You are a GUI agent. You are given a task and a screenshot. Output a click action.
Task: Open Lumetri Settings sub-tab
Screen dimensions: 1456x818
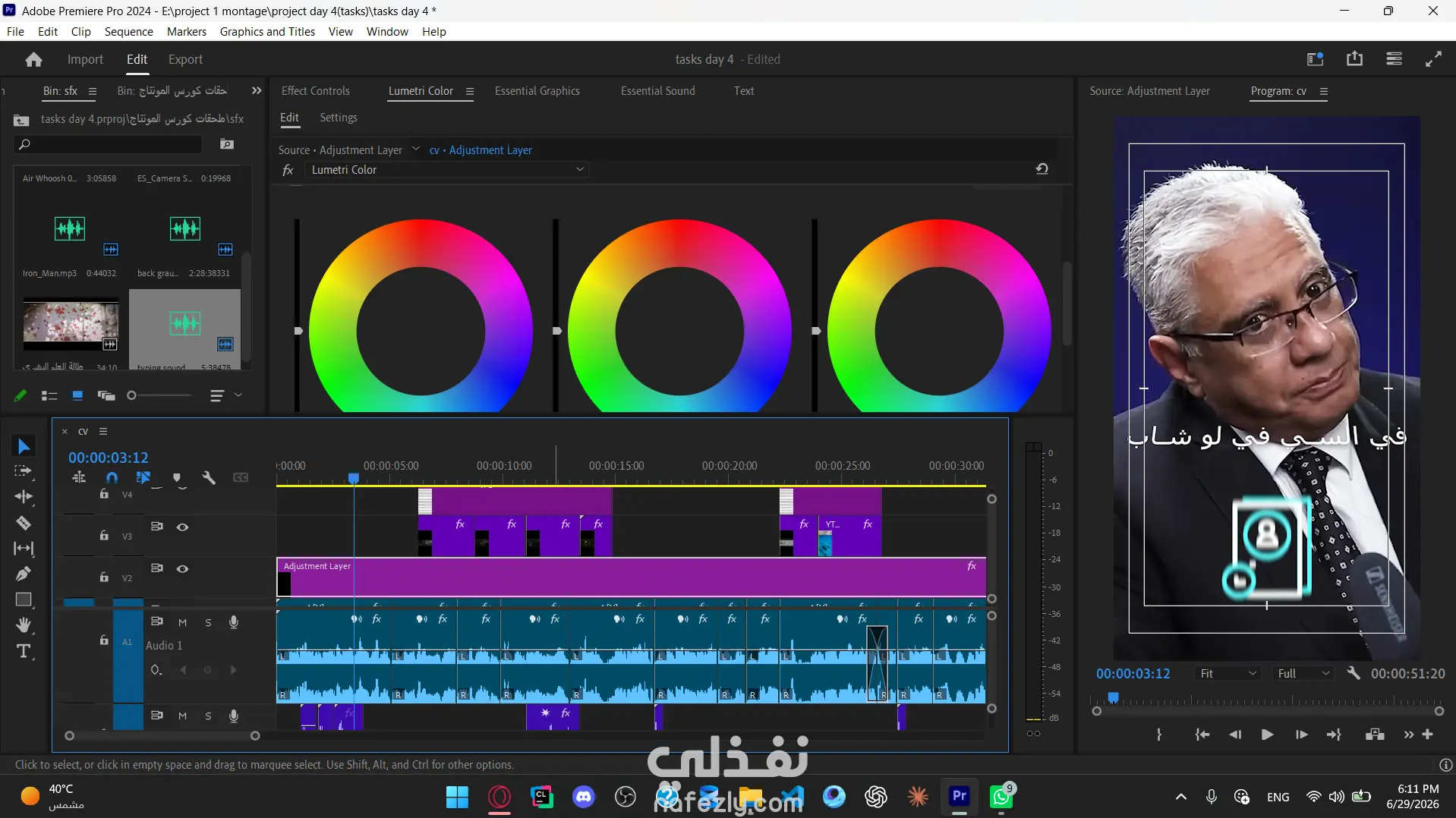[339, 118]
